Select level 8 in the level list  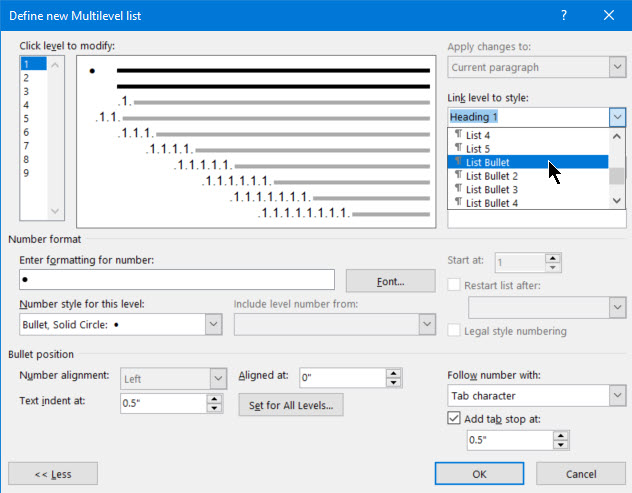point(34,159)
